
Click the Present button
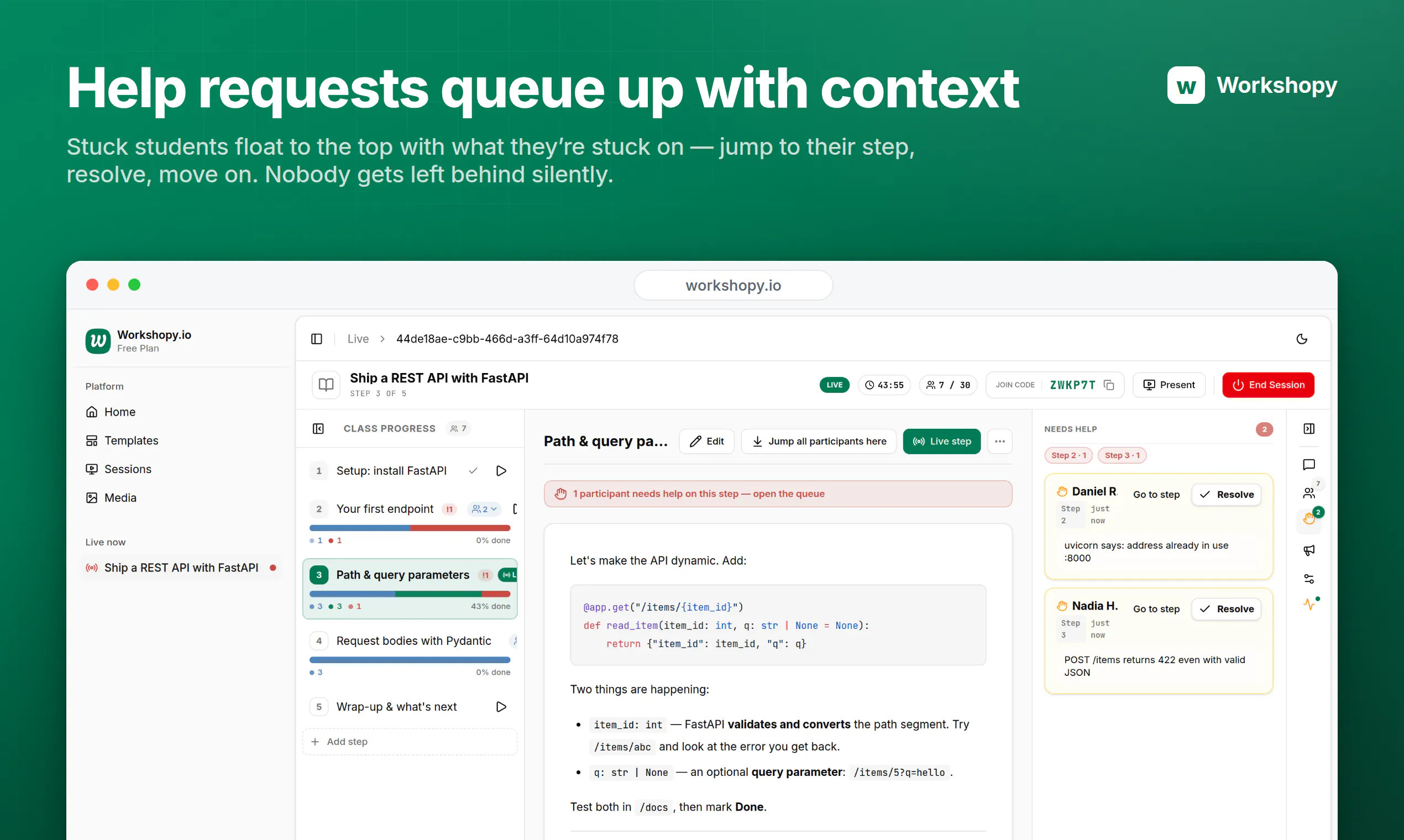tap(1169, 385)
